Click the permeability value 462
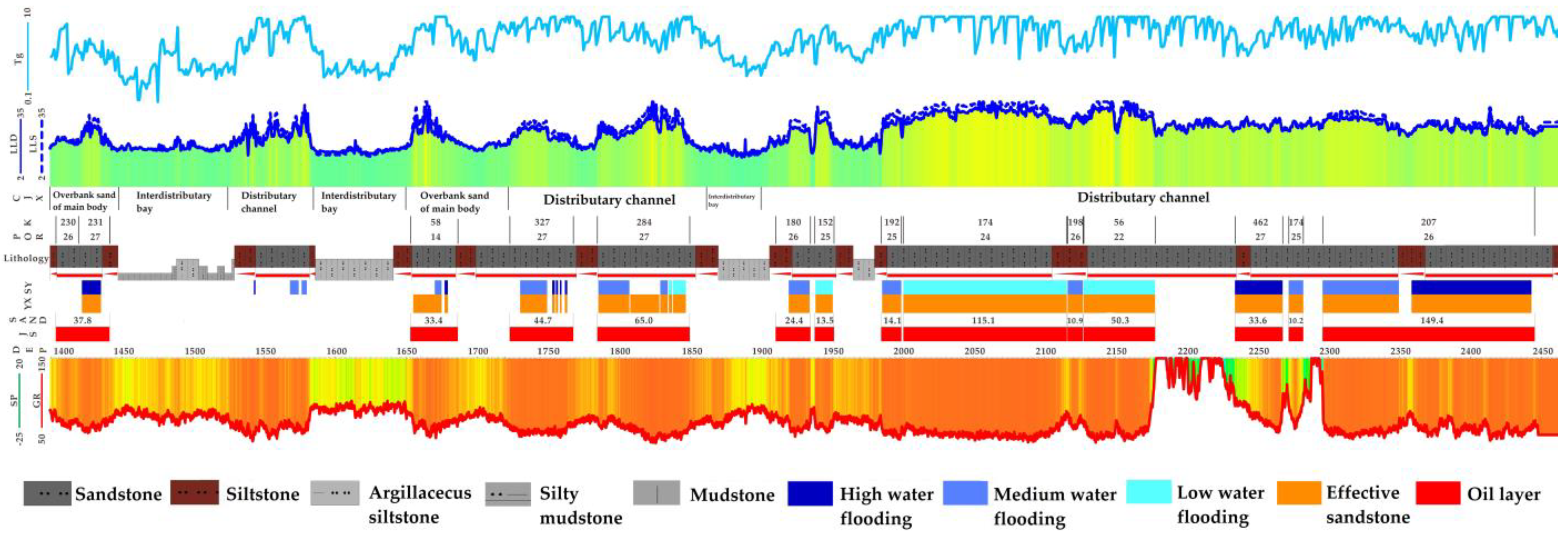 (1260, 222)
